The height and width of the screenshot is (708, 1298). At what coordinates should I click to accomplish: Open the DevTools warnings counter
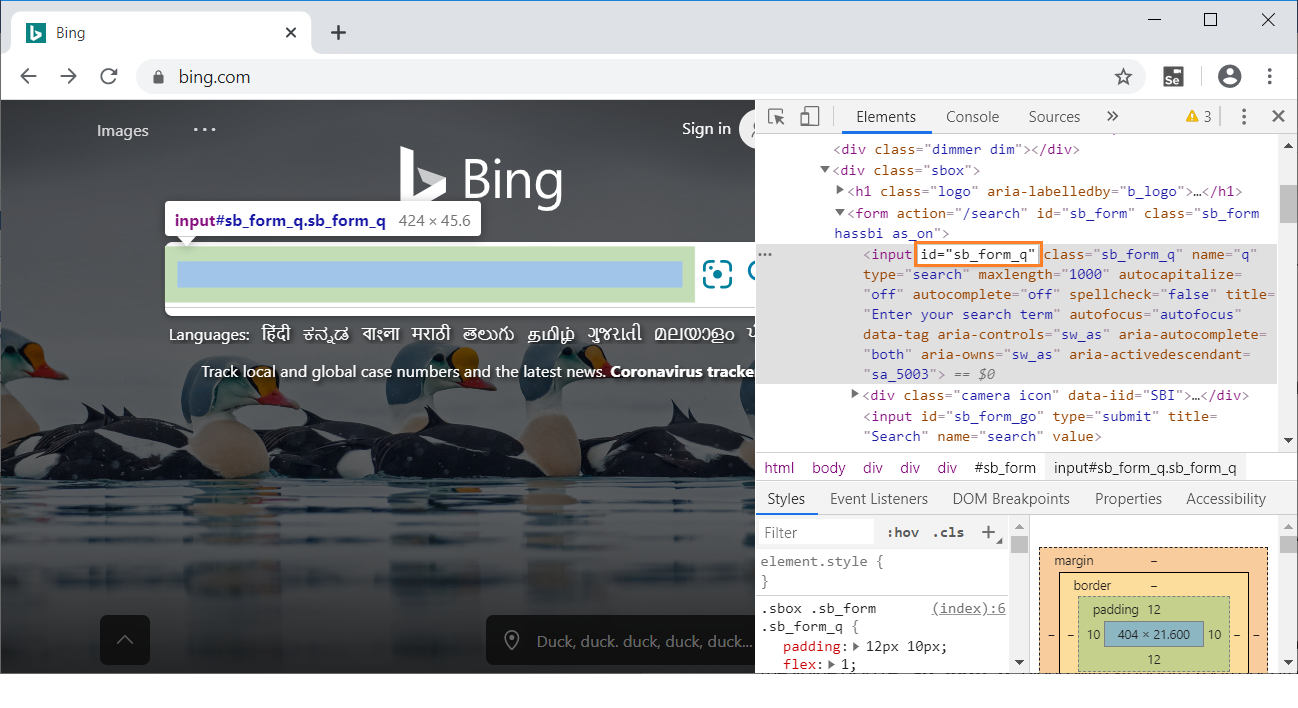click(x=1198, y=117)
